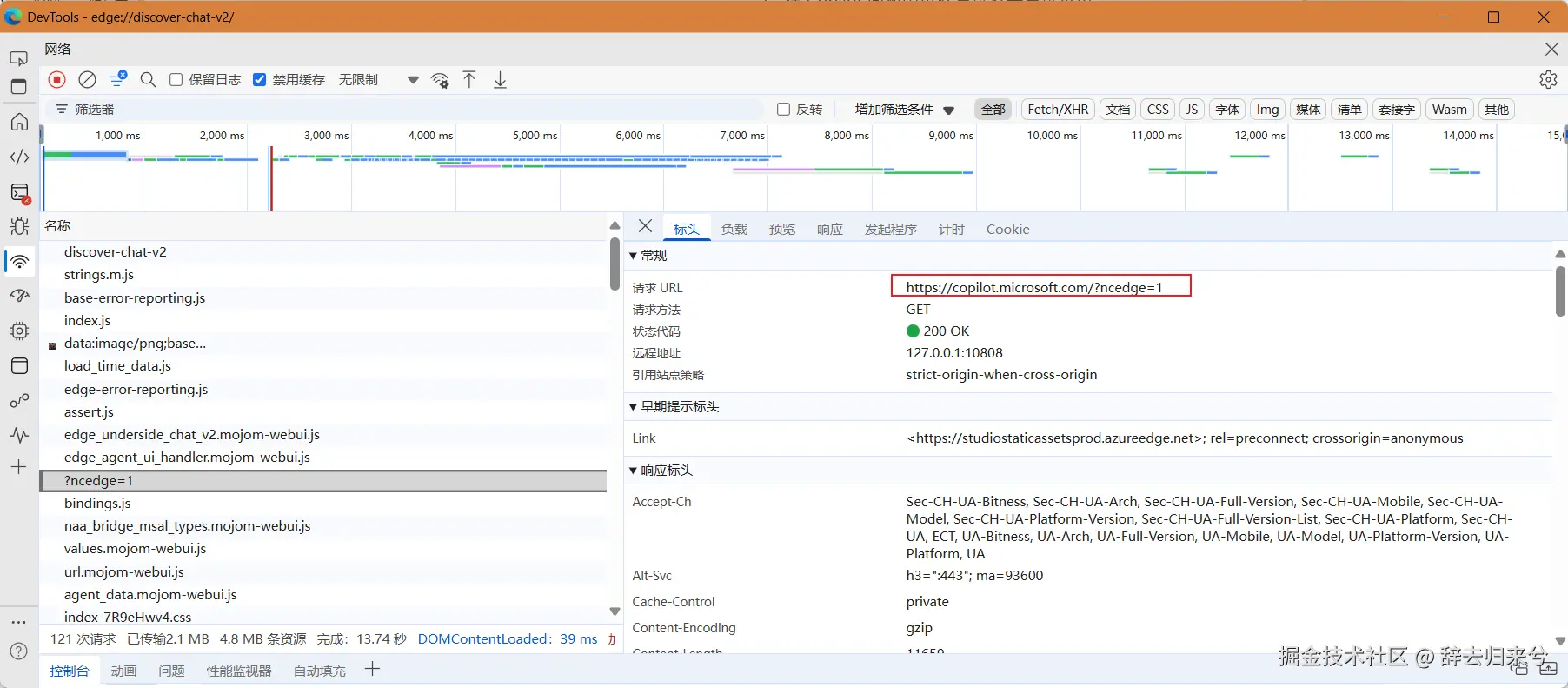The width and height of the screenshot is (1568, 688).
Task: Open the Console tool with error badge
Action: point(19,192)
